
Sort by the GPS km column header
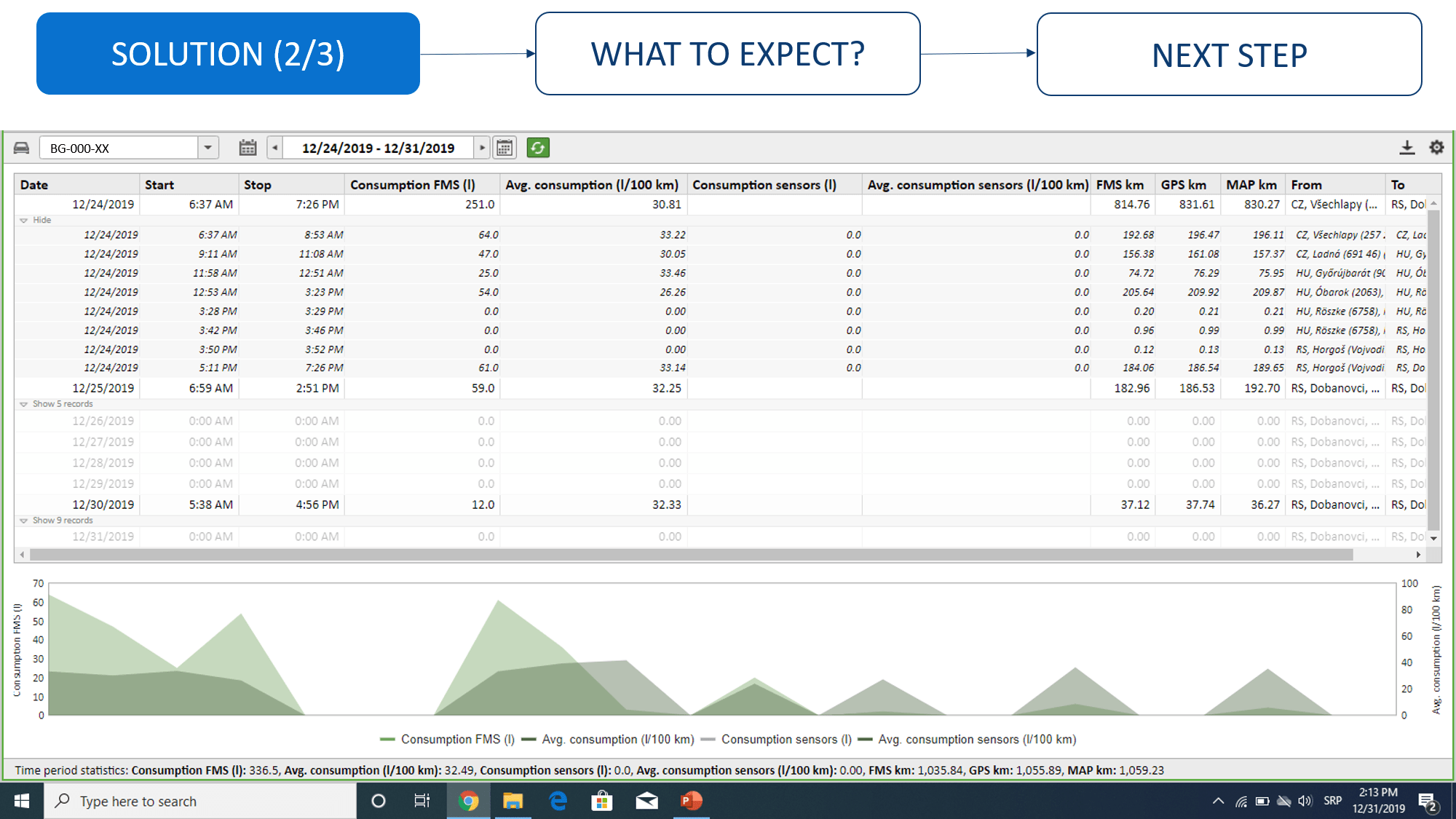1183,185
